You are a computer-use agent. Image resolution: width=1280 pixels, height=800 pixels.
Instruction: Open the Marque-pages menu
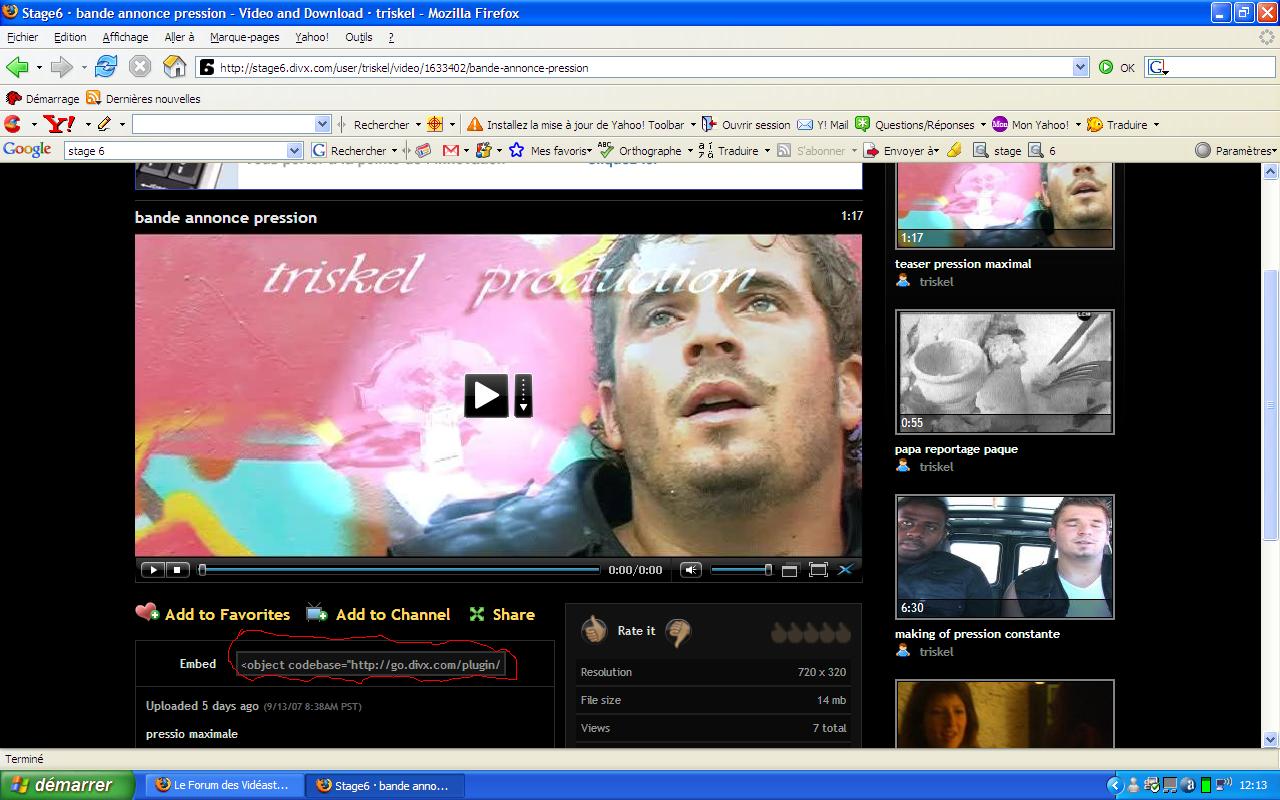point(244,37)
